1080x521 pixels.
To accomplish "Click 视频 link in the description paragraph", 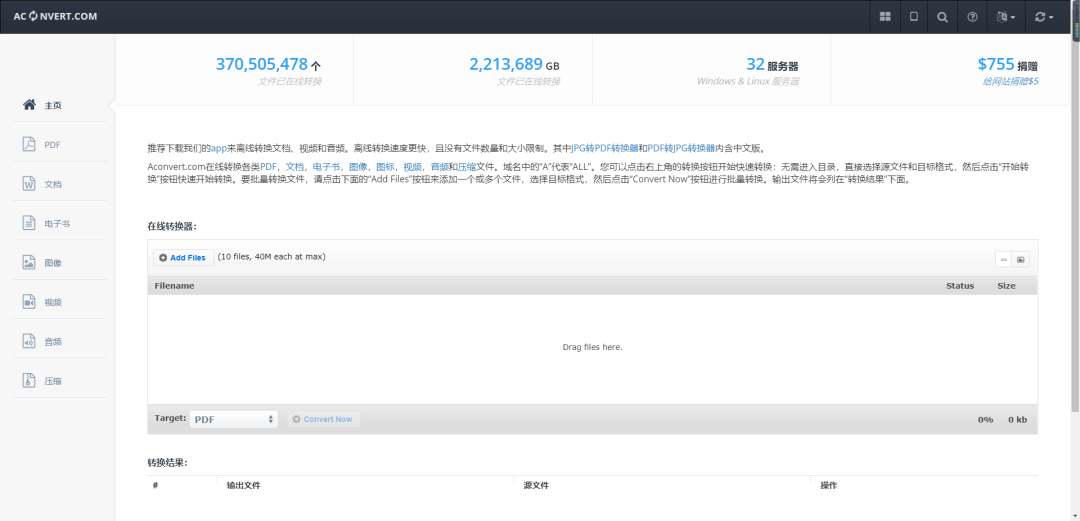I will click(x=413, y=167).
